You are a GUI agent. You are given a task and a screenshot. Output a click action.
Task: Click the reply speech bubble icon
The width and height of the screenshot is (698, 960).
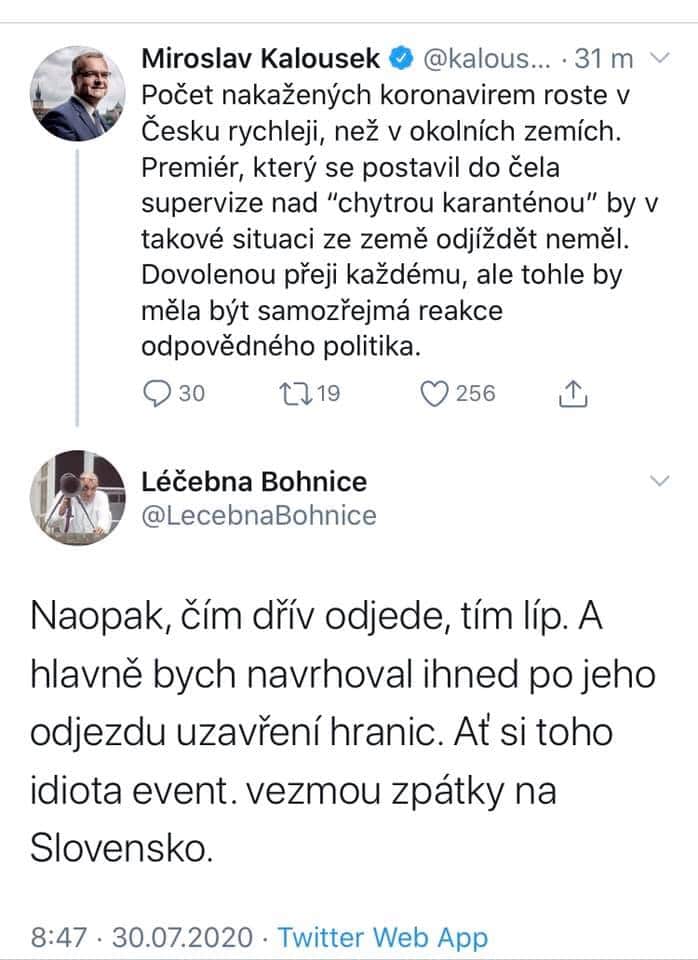157,394
